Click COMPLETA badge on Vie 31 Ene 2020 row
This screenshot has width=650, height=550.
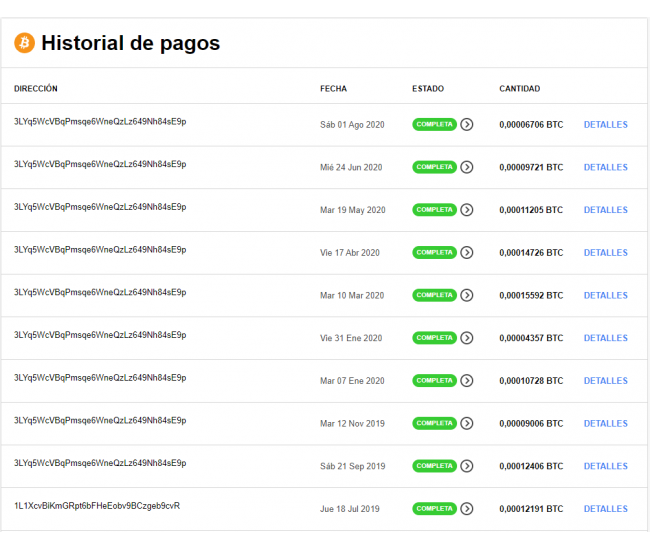click(434, 338)
